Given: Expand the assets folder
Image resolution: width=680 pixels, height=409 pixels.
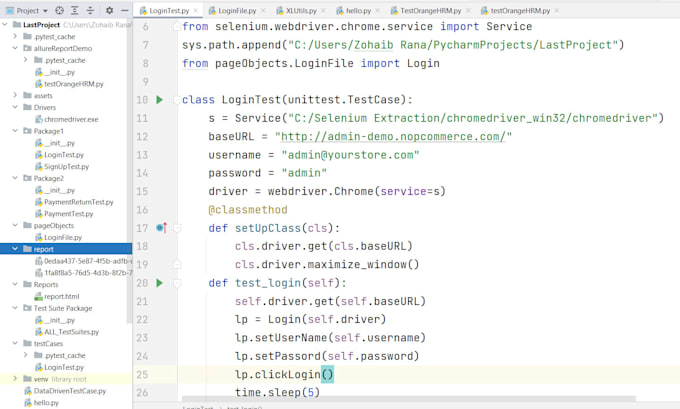Looking at the screenshot, I should [15, 95].
